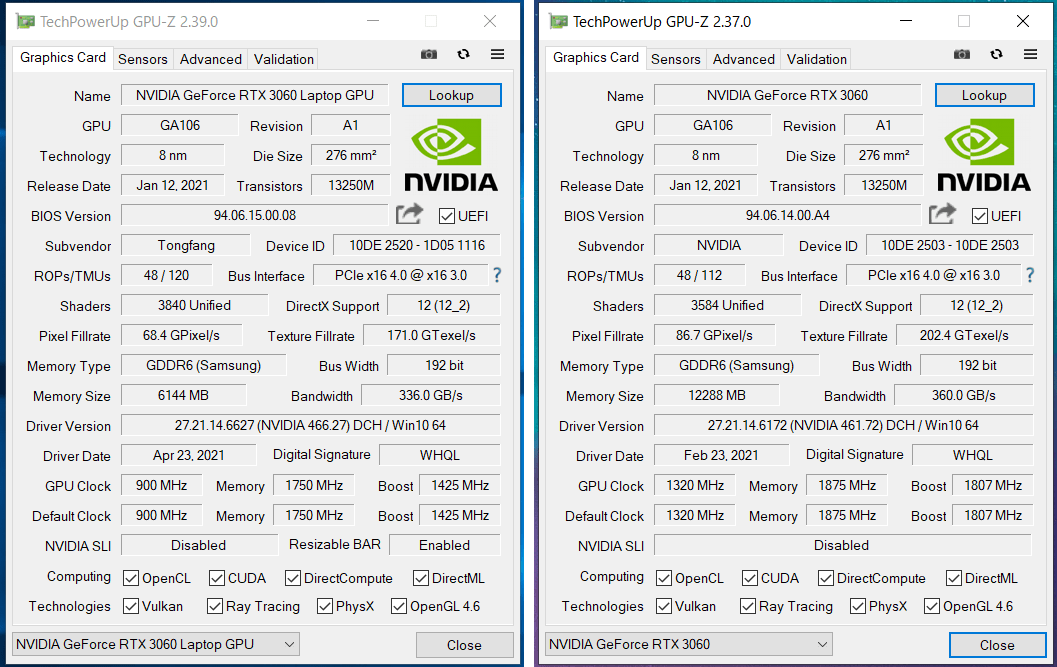Click Resizable BAR field showing Enabled
The image size is (1057, 667).
tap(445, 546)
